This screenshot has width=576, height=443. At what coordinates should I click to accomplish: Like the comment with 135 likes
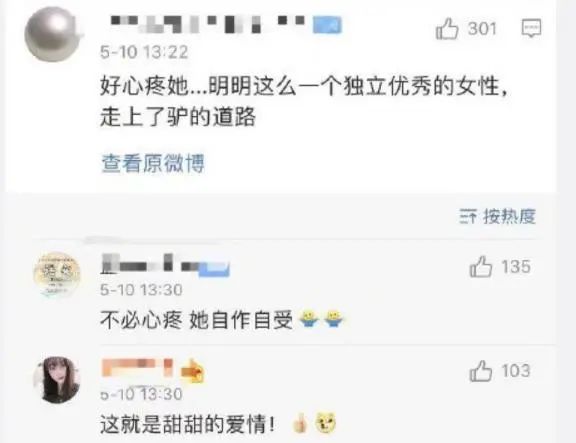[x=481, y=266]
